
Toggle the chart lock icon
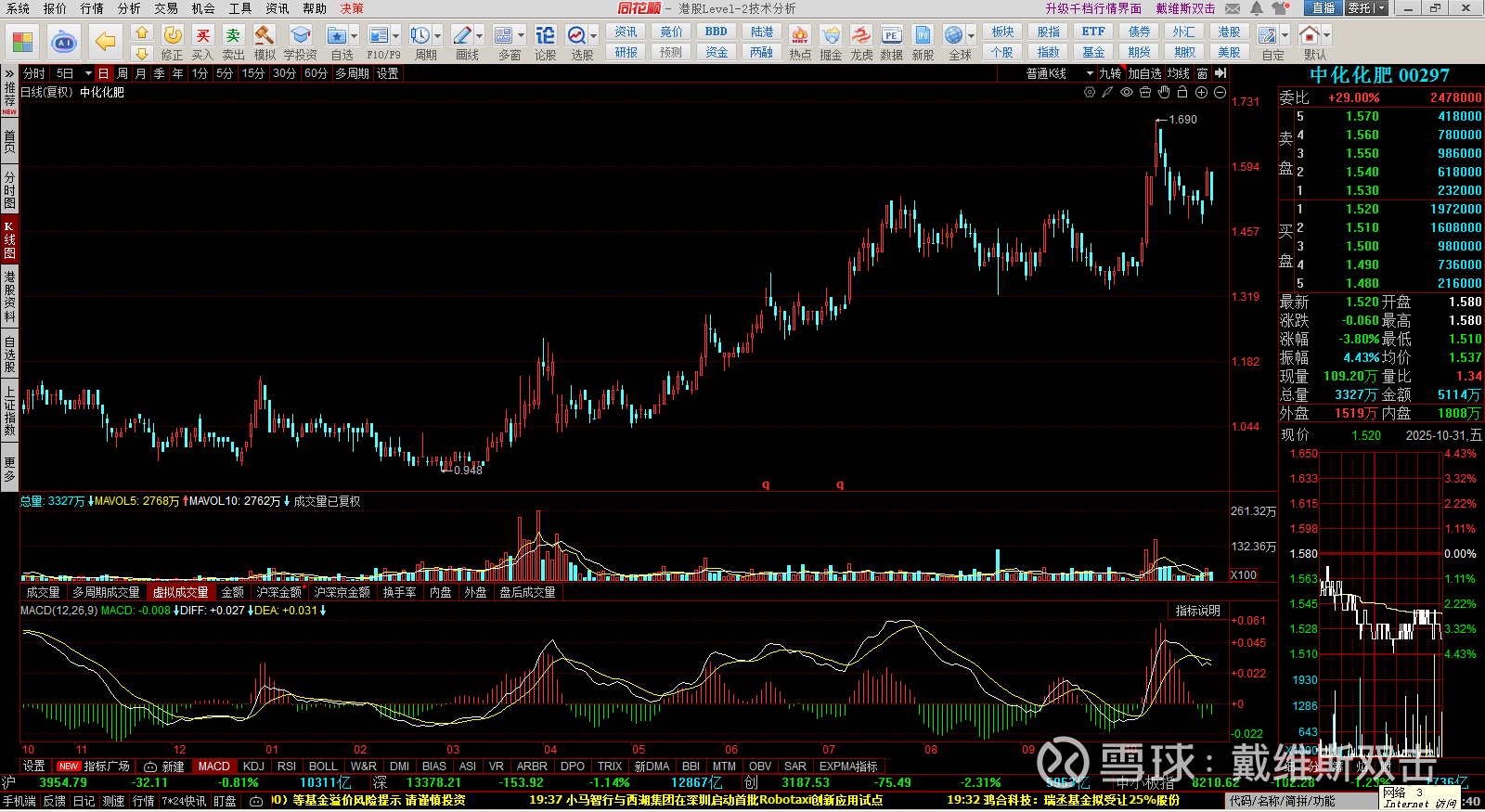pos(1182,92)
